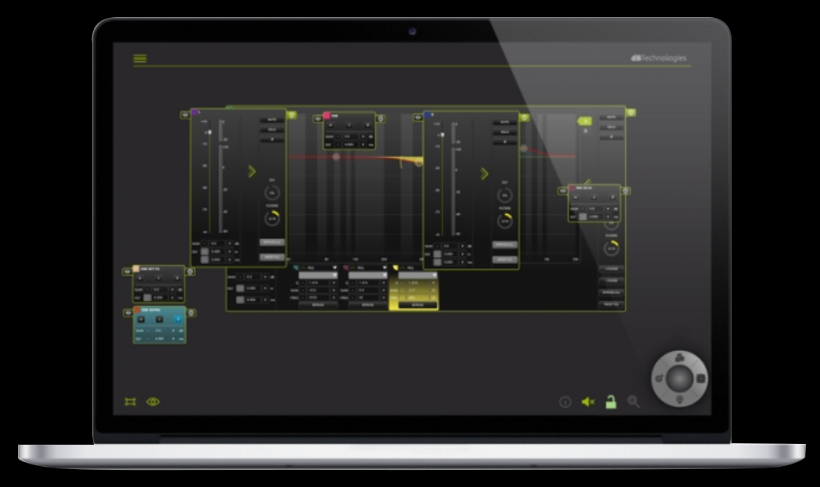Click the M button in the pink mini panel
Image resolution: width=820 pixels, height=487 pixels.
(331, 126)
